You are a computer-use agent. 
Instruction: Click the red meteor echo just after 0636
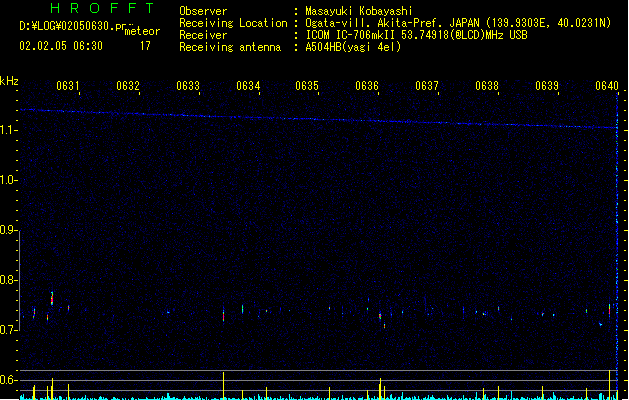pos(380,316)
